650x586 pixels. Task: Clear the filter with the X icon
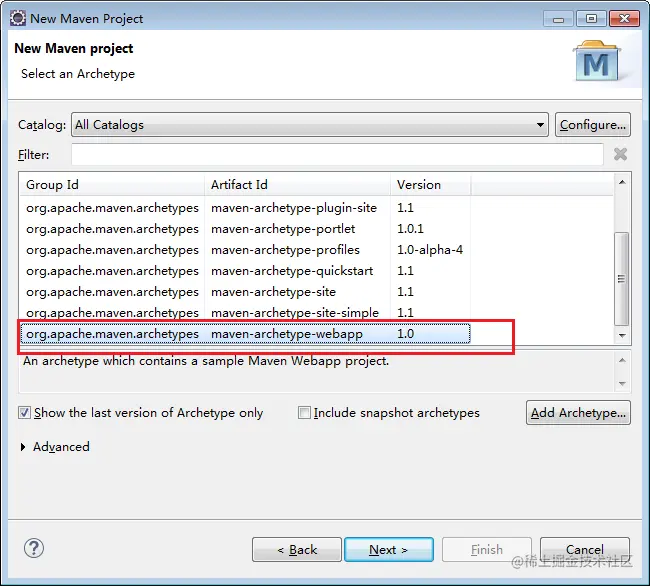point(620,154)
